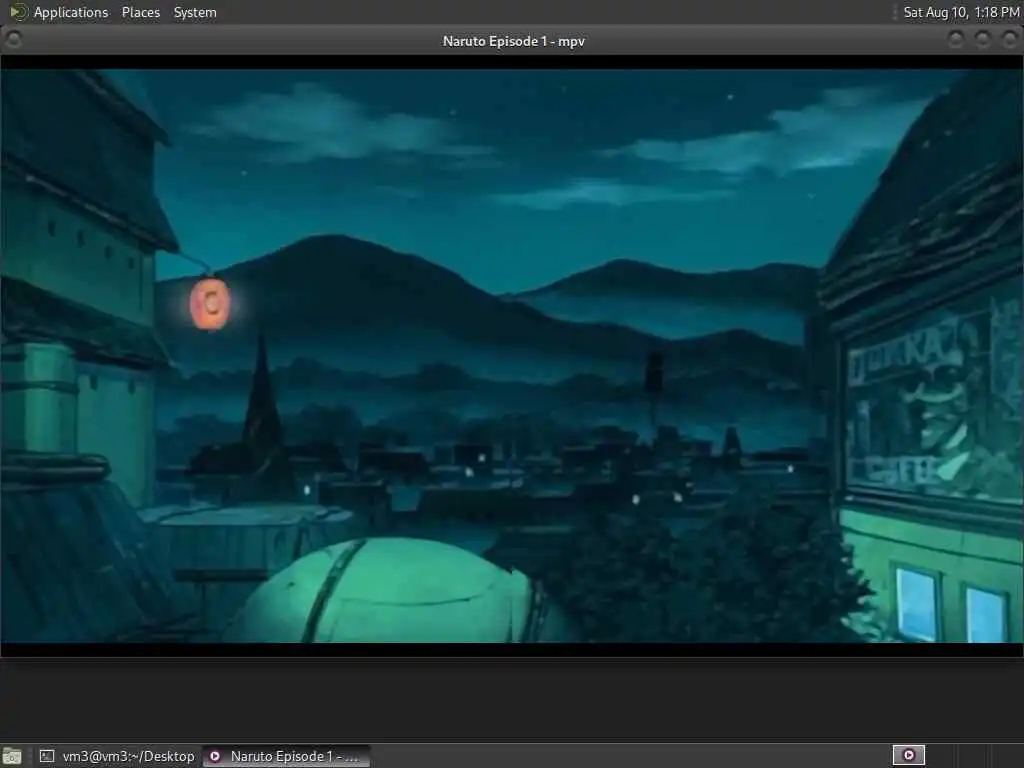
Task: Open the Applications menu
Action: pos(71,12)
